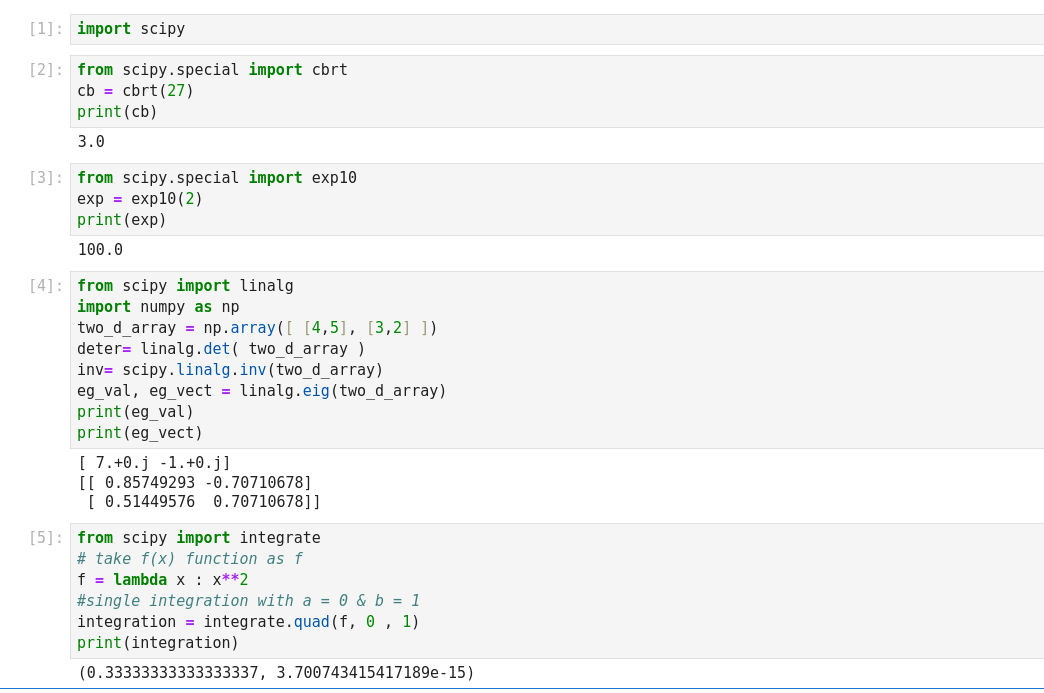Click the integrate.quad code line

248,622
